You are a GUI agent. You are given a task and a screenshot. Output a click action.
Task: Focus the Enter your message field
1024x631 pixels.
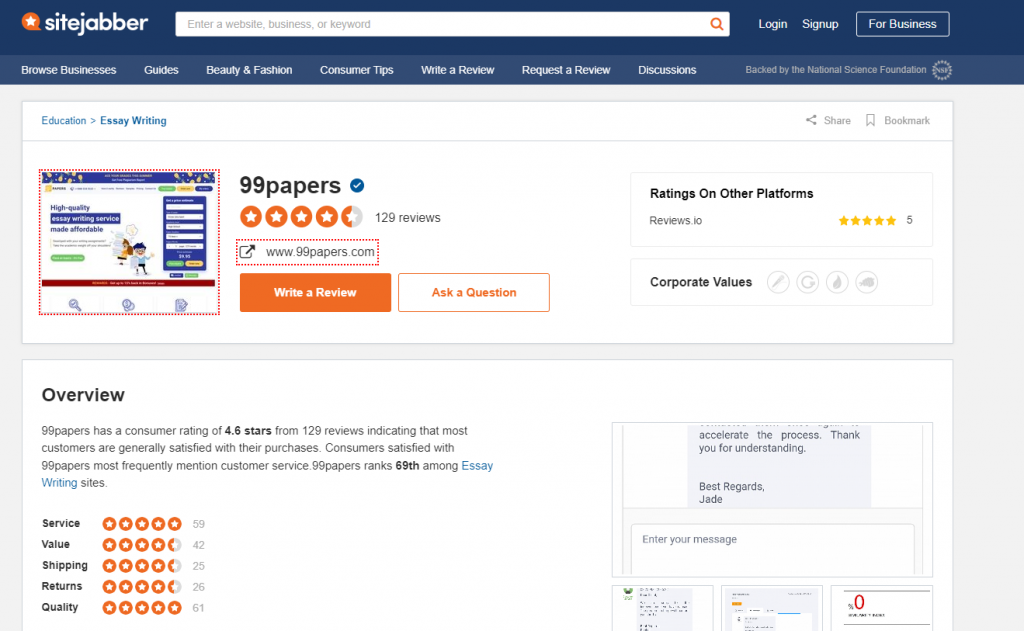(x=773, y=549)
